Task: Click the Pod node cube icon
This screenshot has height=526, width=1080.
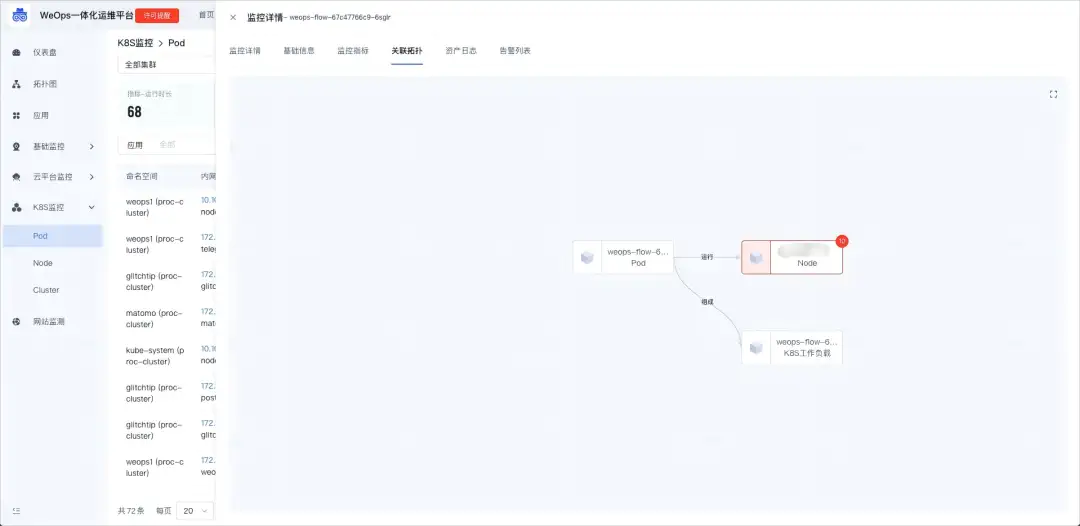Action: (x=588, y=257)
